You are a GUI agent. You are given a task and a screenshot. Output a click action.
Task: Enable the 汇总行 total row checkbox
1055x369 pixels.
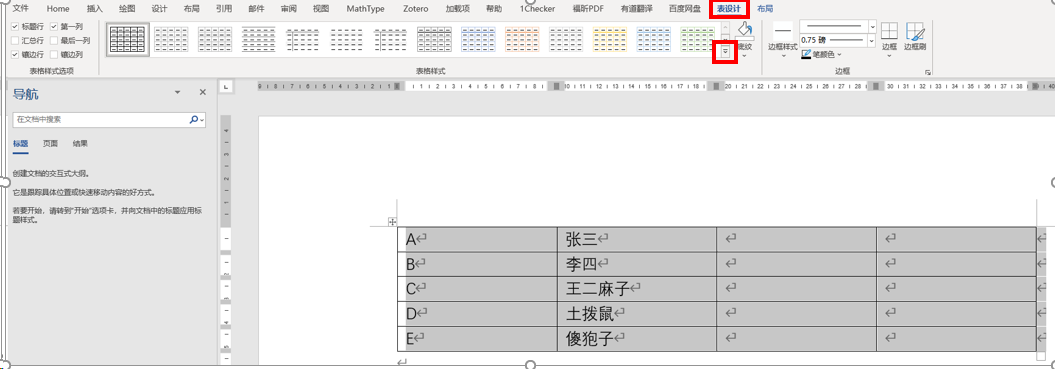(15, 40)
